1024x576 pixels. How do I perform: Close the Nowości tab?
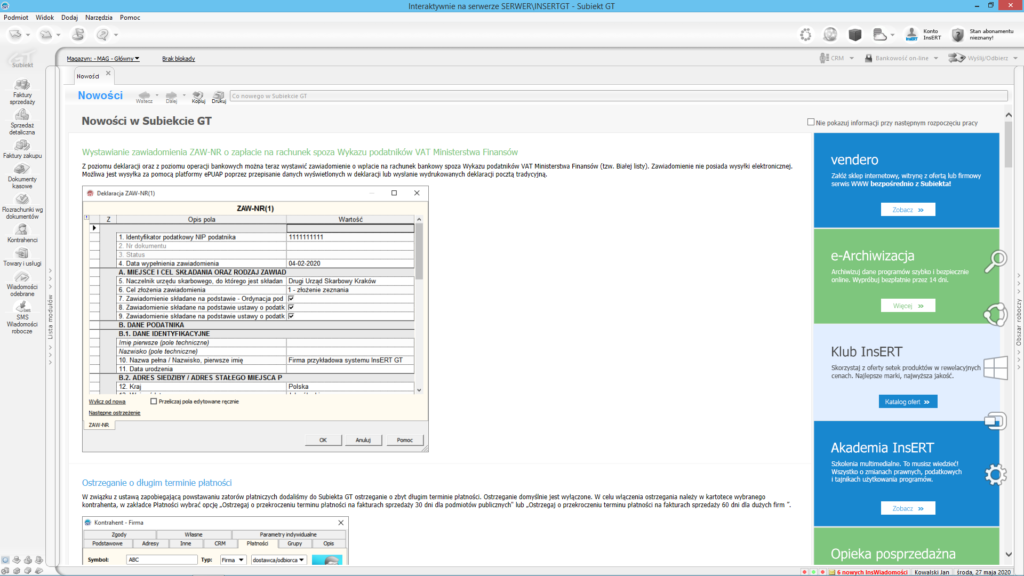coord(108,74)
